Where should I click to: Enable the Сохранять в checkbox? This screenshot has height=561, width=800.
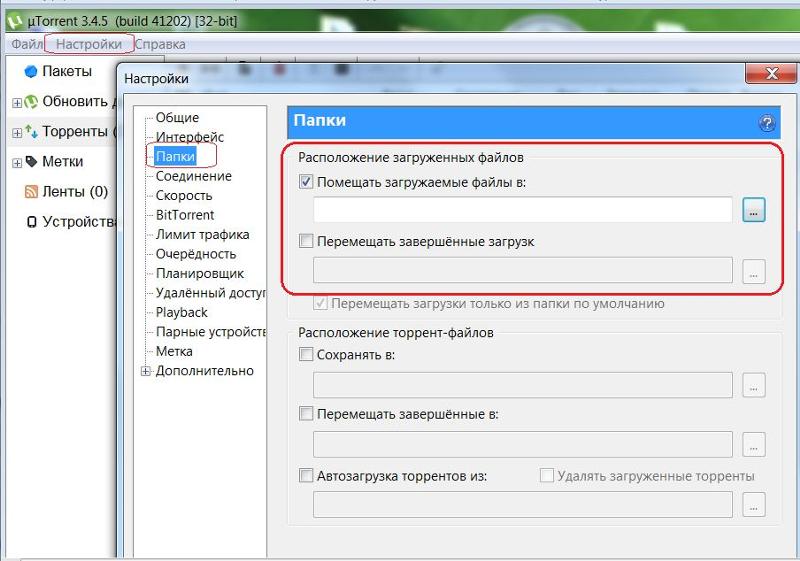point(306,354)
